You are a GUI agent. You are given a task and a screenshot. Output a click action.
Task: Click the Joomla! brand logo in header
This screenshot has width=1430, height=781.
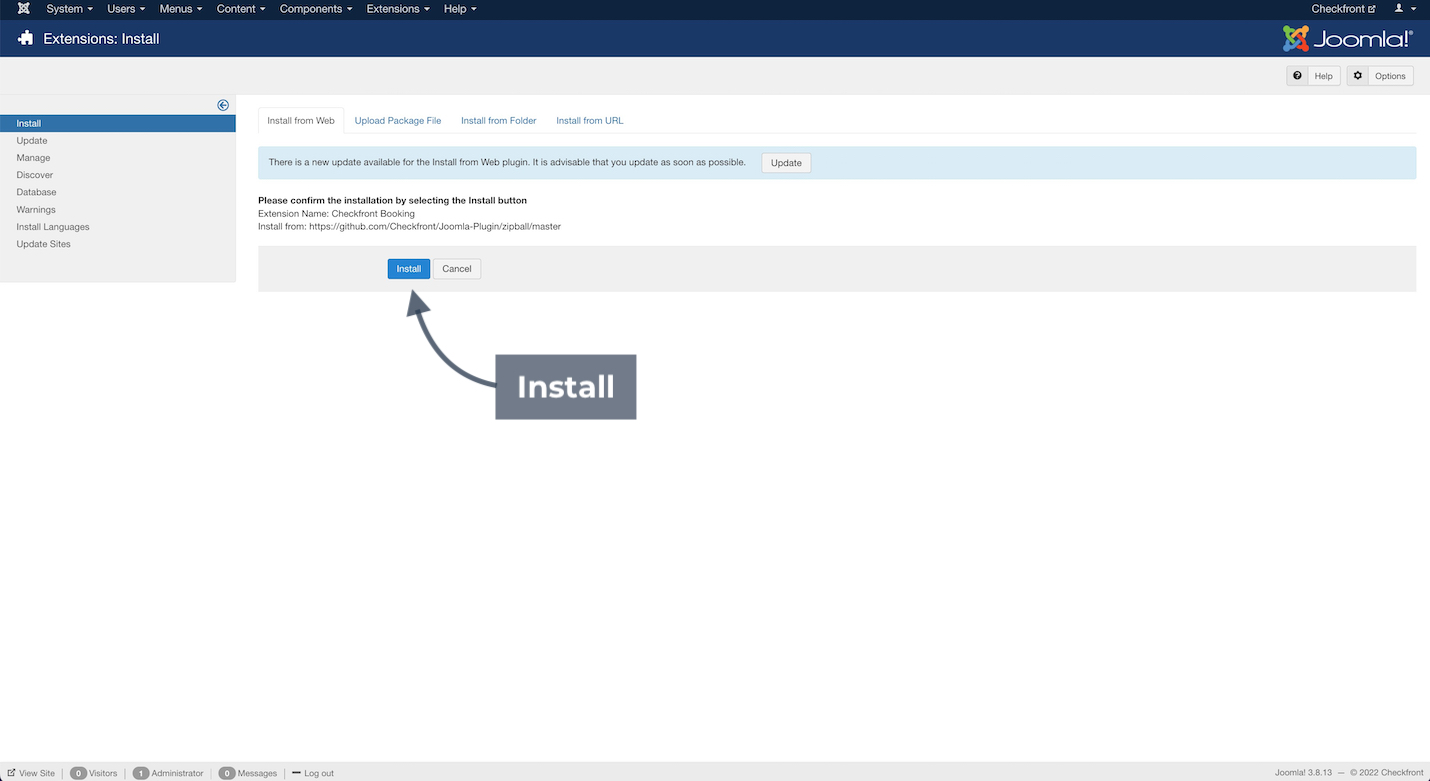click(x=1348, y=39)
